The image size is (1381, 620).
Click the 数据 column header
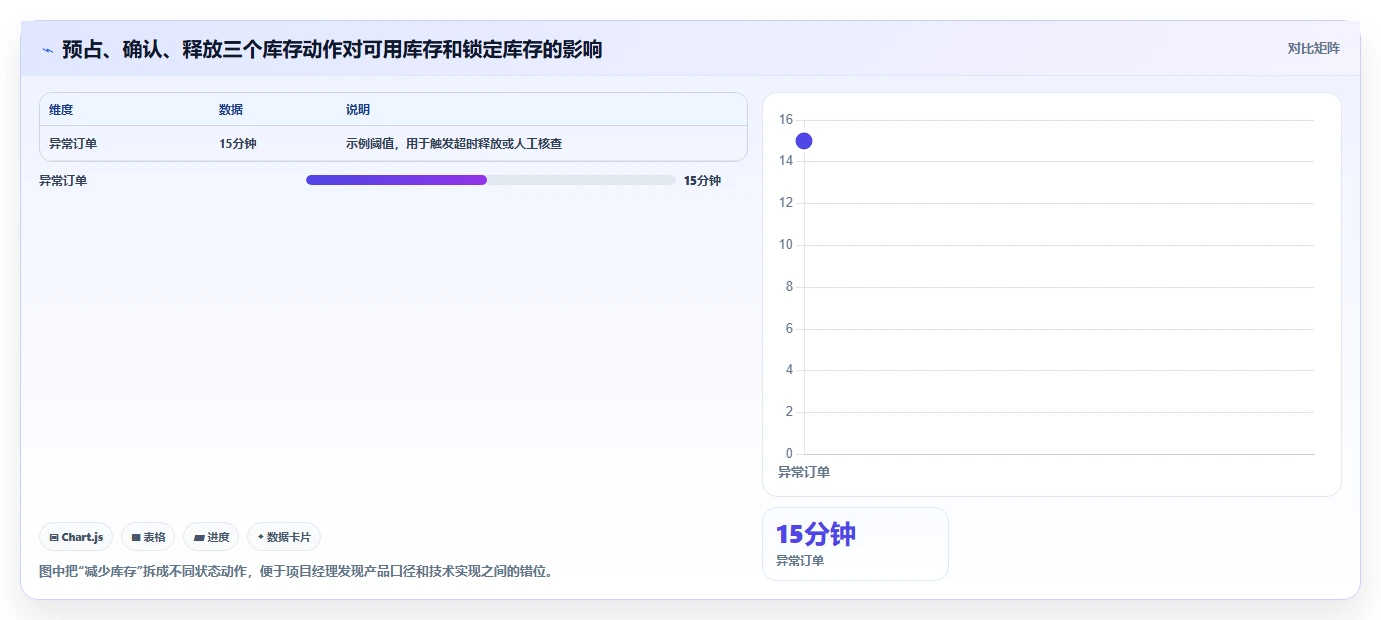[x=231, y=110]
